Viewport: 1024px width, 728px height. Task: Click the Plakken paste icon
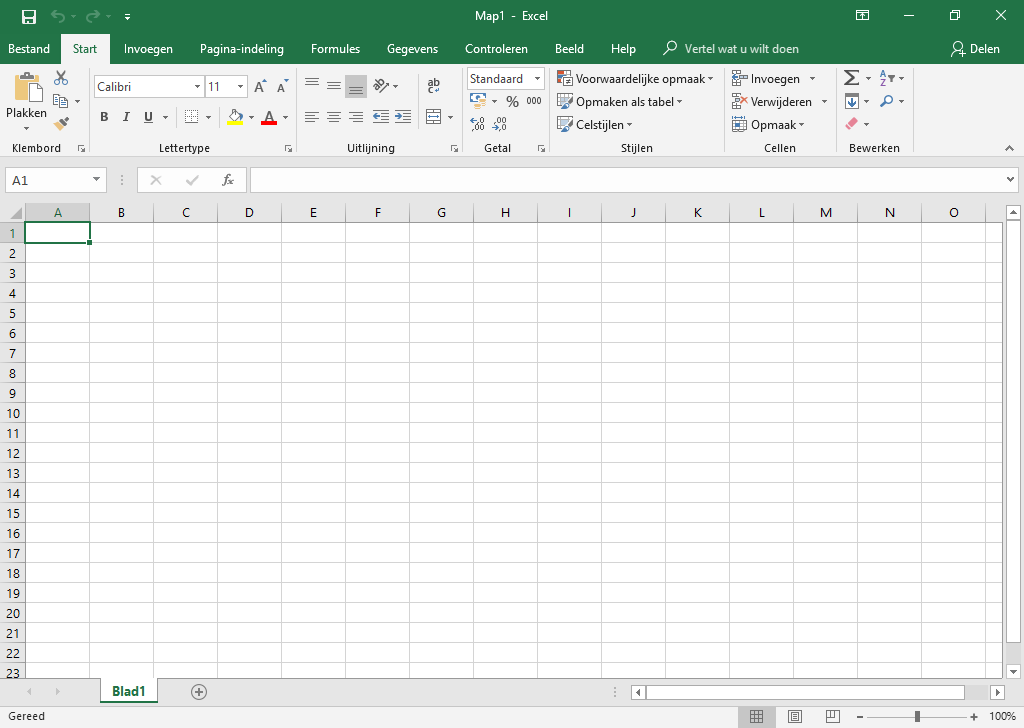click(x=27, y=87)
